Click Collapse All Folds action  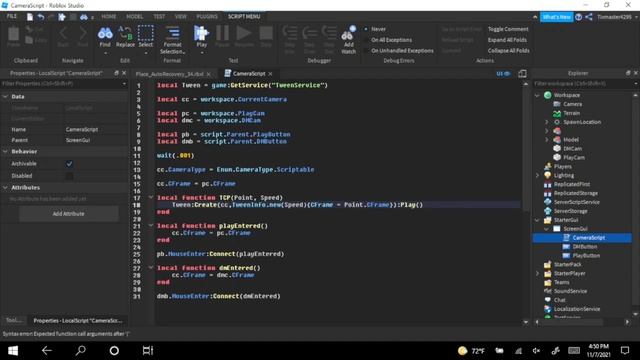pos(509,51)
